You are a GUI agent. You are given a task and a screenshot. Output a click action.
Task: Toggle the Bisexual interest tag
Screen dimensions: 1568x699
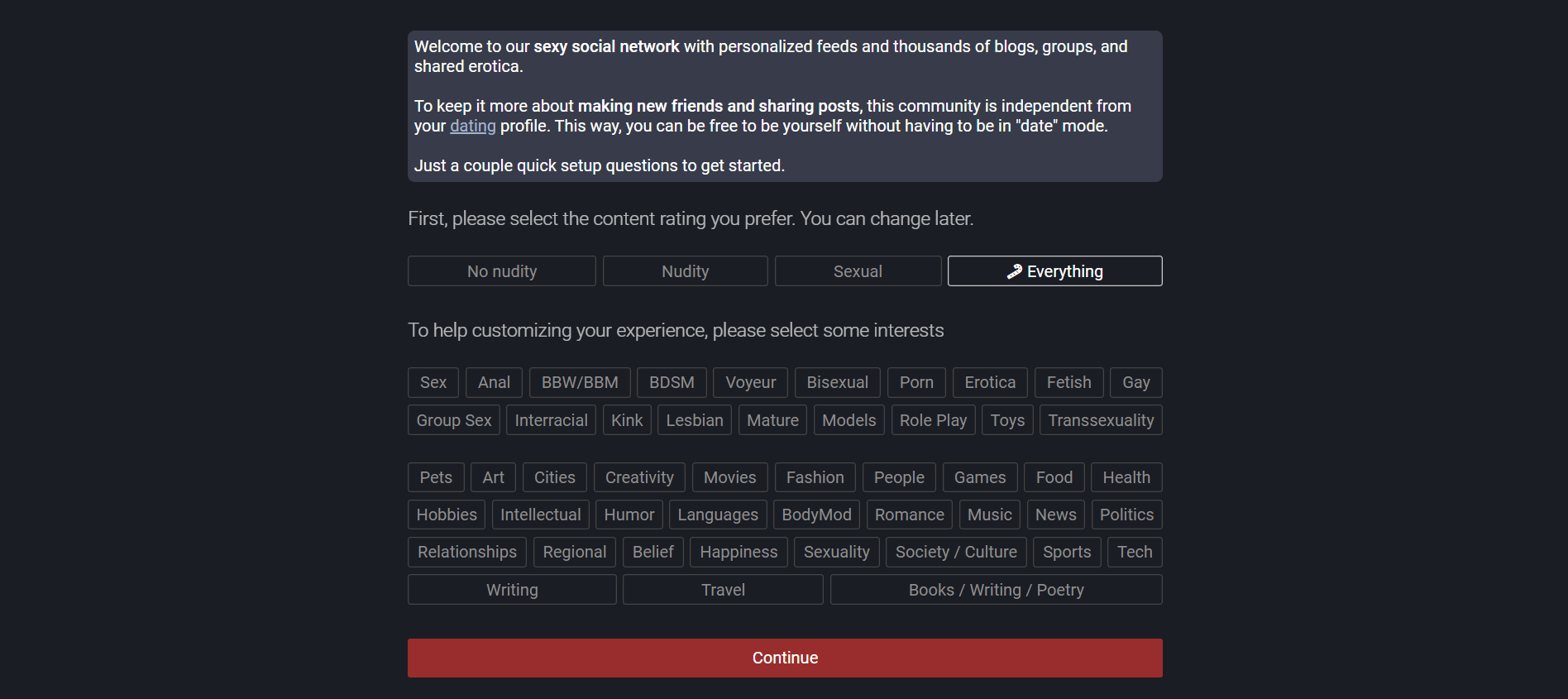tap(837, 382)
